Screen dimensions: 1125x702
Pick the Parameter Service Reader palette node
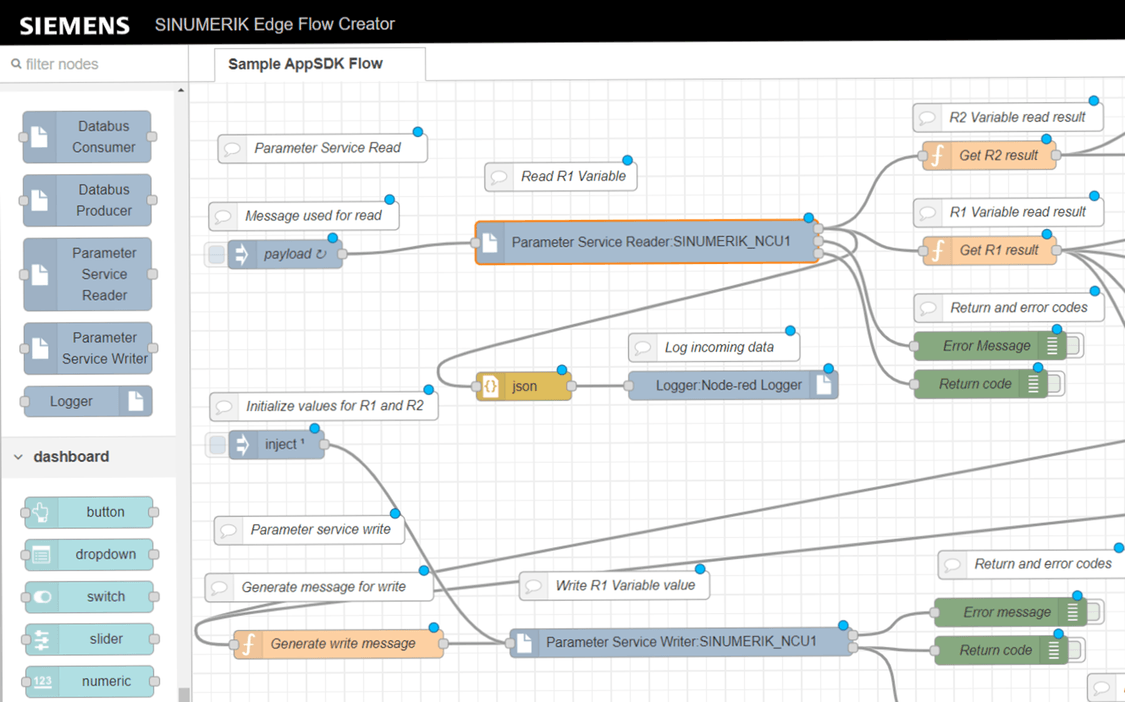[87, 274]
